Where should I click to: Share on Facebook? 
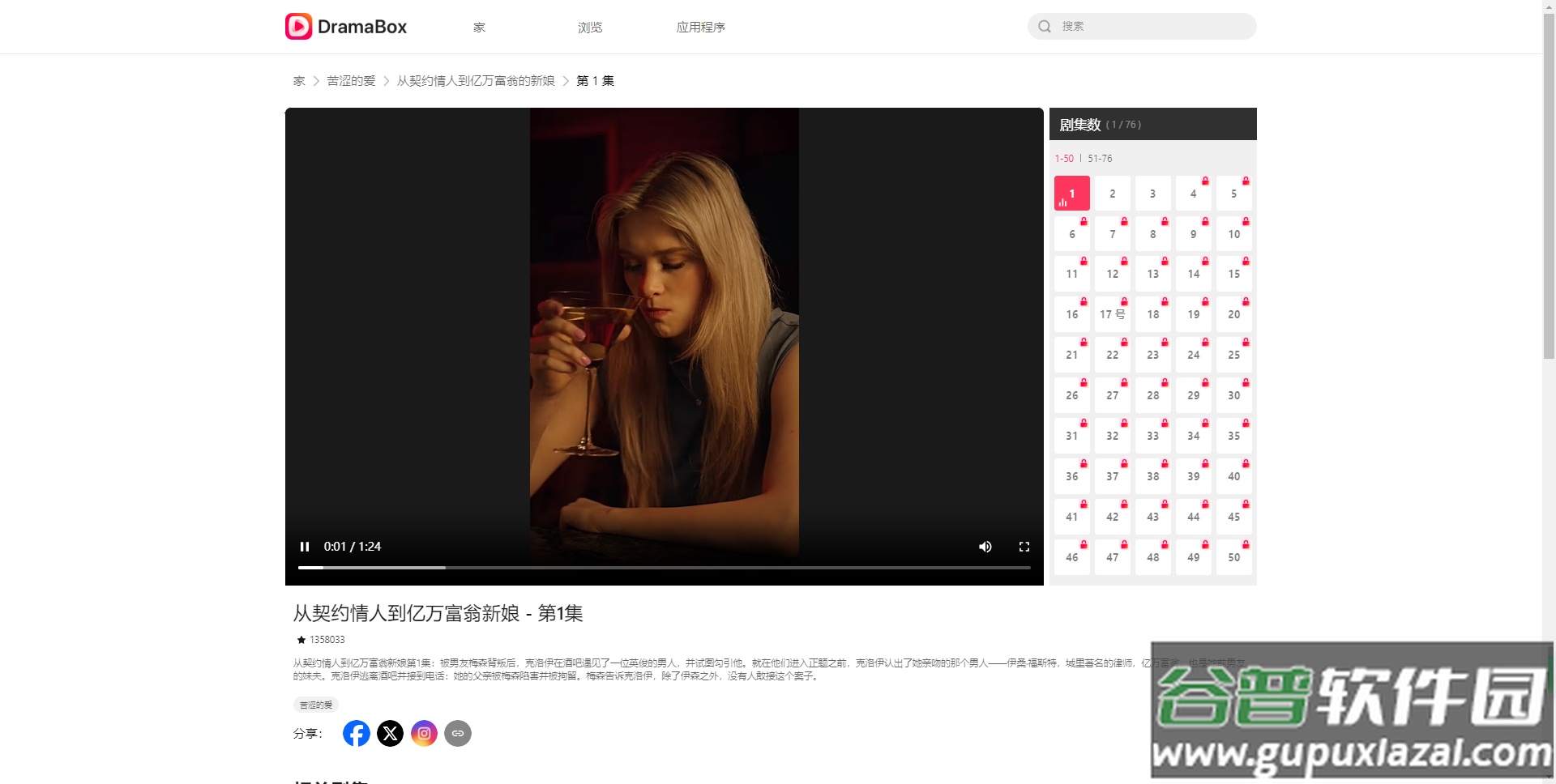[x=357, y=733]
